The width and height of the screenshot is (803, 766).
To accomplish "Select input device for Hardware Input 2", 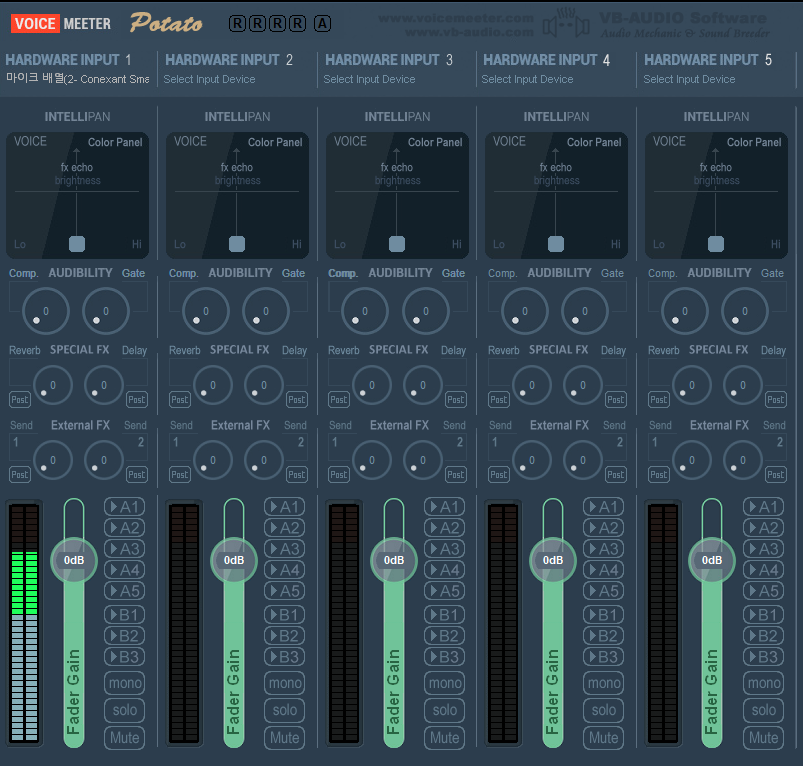I will point(209,79).
